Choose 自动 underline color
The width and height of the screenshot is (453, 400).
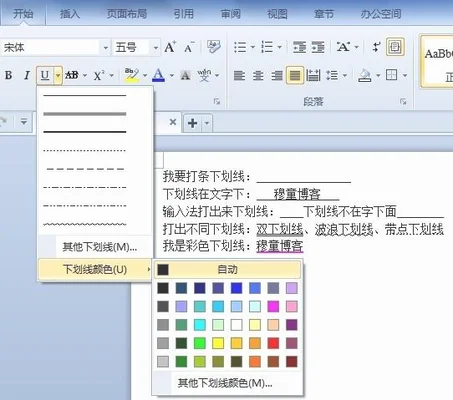(228, 269)
